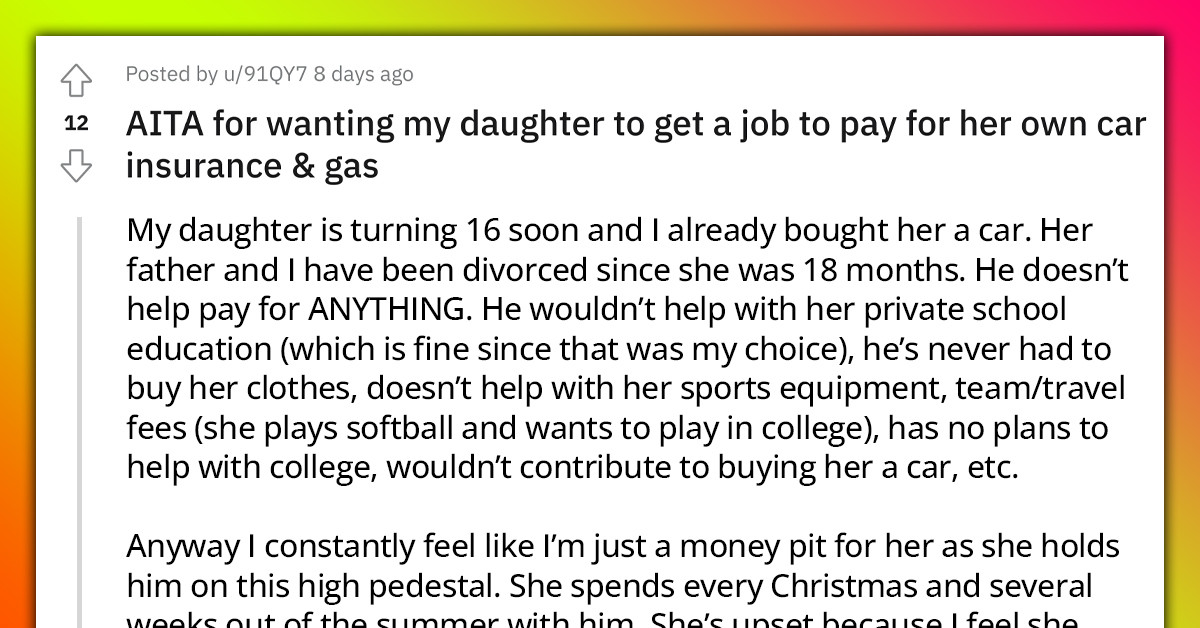Click the '8 days ago' timestamp link

pos(363,74)
